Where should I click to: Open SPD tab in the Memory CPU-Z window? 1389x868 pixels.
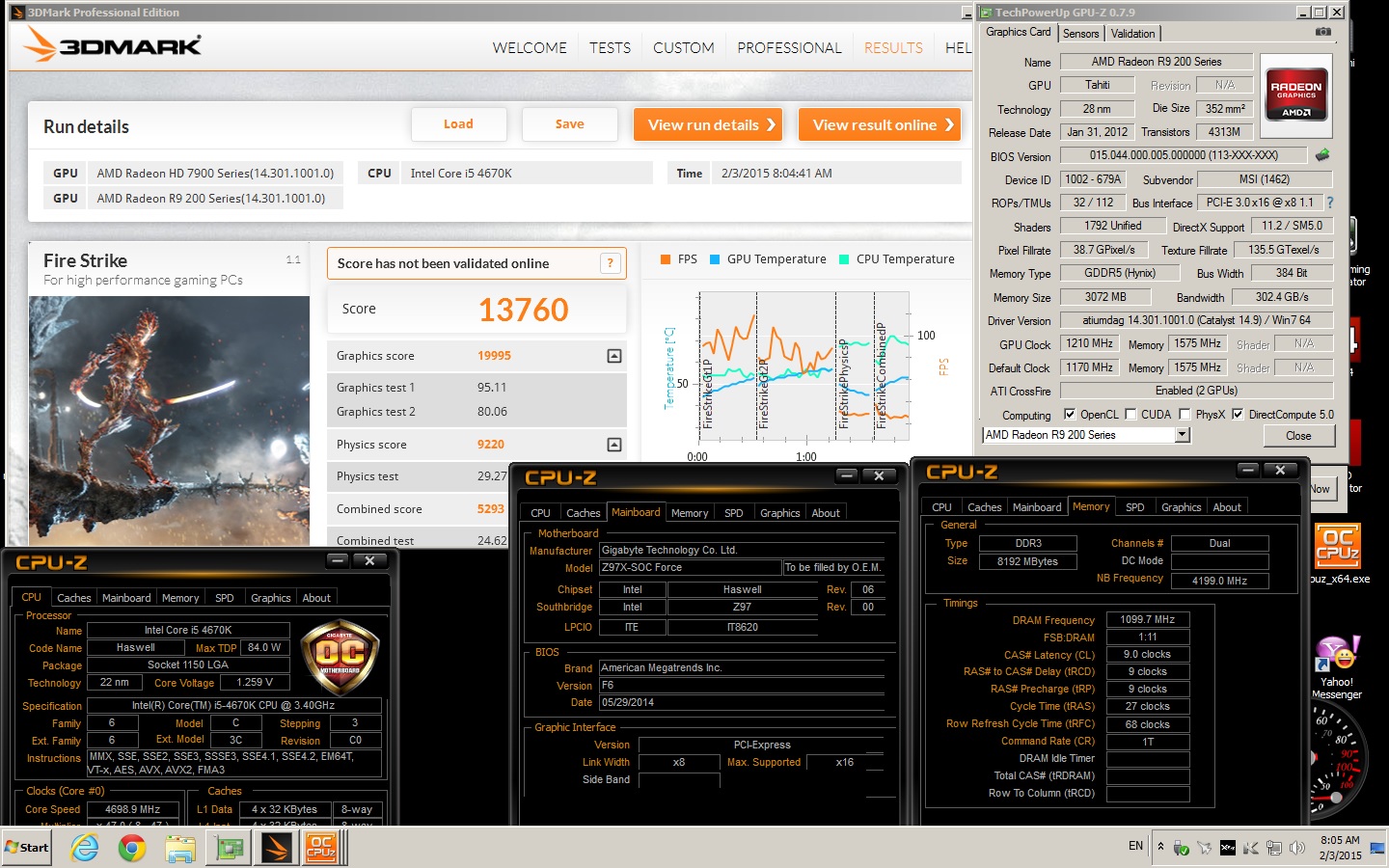pyautogui.click(x=1135, y=507)
